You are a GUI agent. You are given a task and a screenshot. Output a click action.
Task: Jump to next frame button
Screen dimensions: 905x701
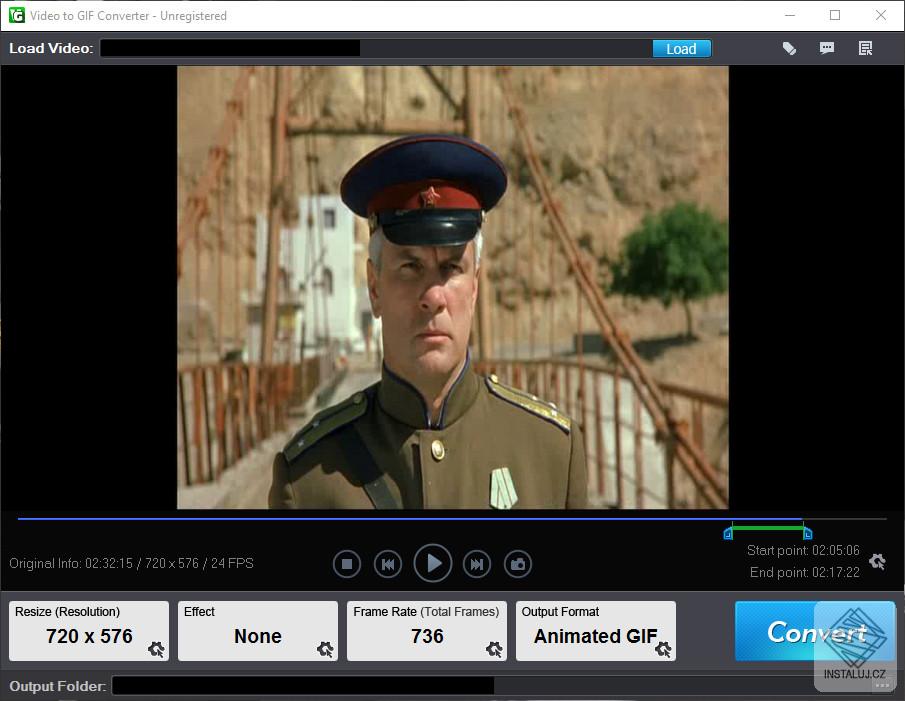[x=477, y=564]
